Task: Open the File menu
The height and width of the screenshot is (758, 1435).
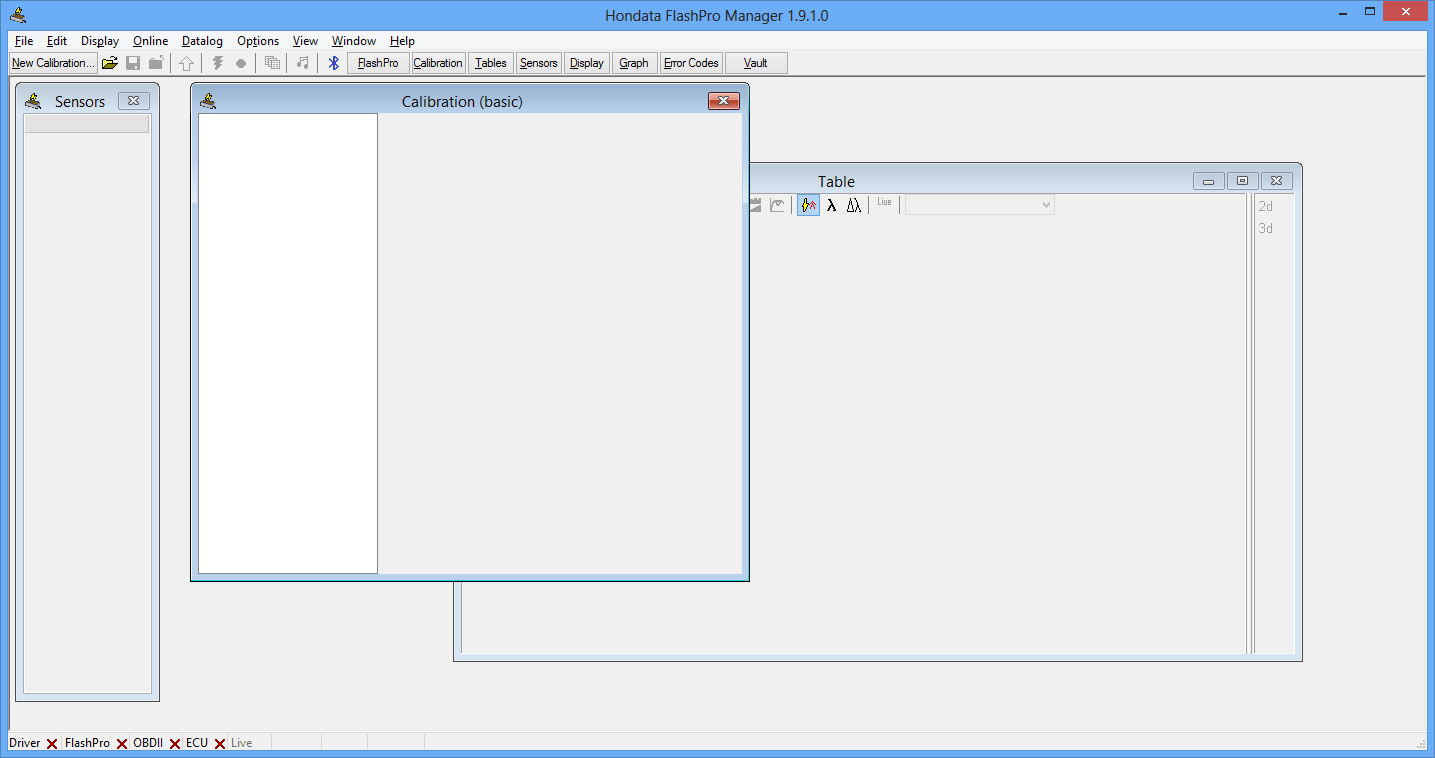Action: (x=24, y=41)
